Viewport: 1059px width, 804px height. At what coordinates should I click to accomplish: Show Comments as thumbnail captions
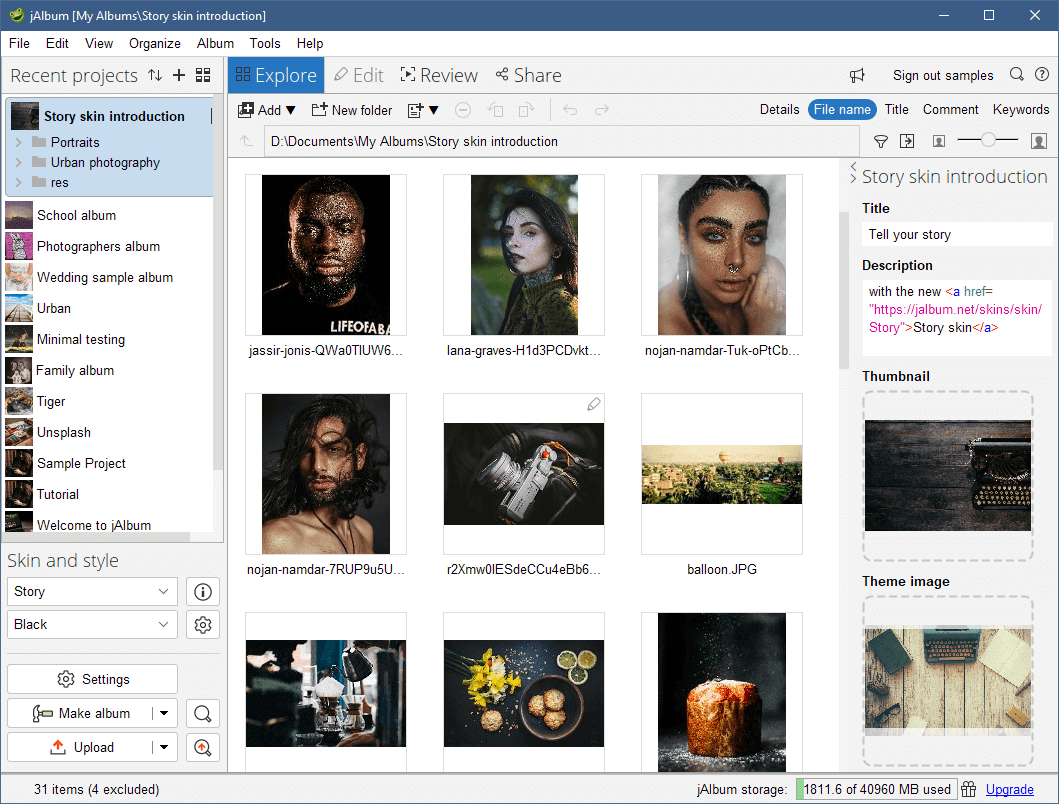pyautogui.click(x=950, y=109)
